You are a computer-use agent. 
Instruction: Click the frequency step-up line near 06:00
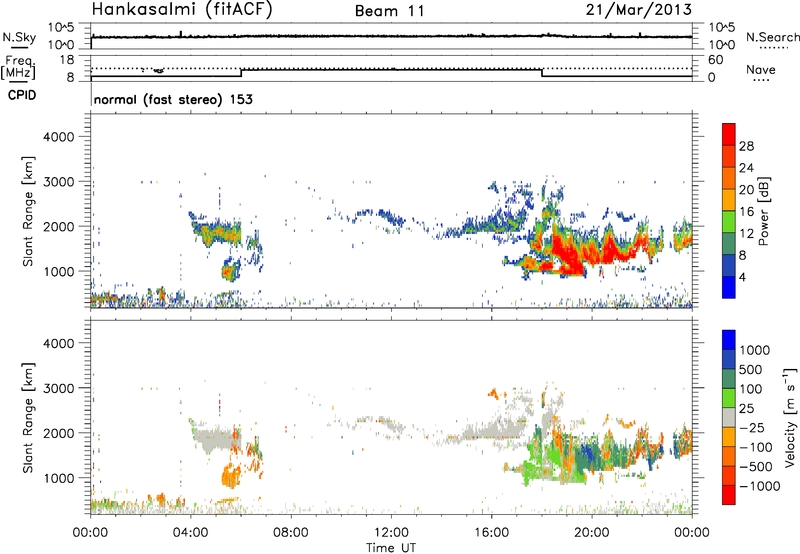click(241, 73)
